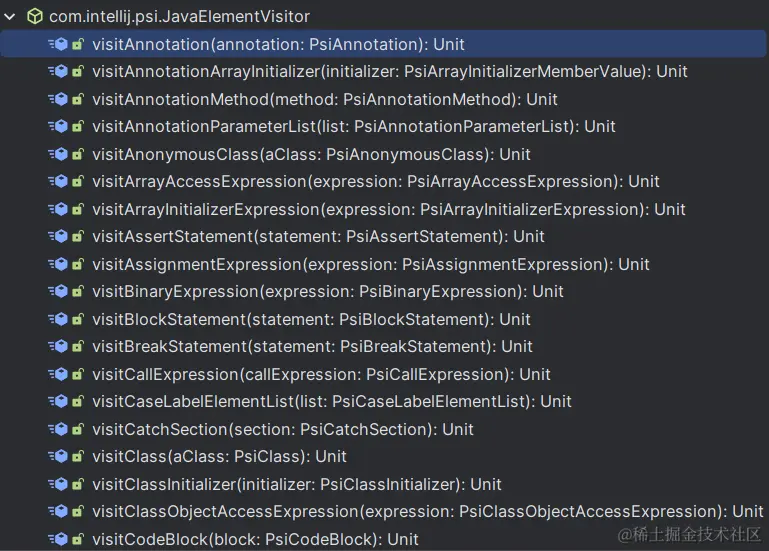Select visitClass(aClass: PsiClass) method
The width and height of the screenshot is (769, 551).
[383, 456]
